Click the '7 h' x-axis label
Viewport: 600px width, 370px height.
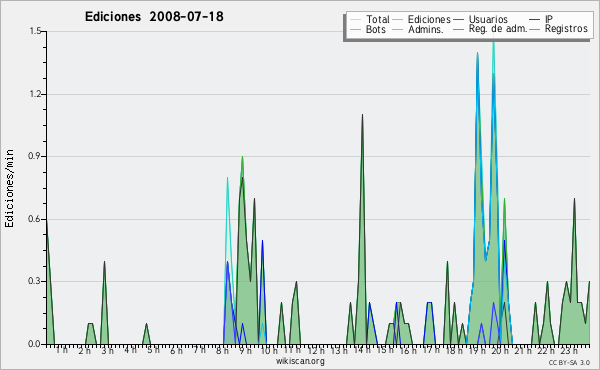point(199,350)
